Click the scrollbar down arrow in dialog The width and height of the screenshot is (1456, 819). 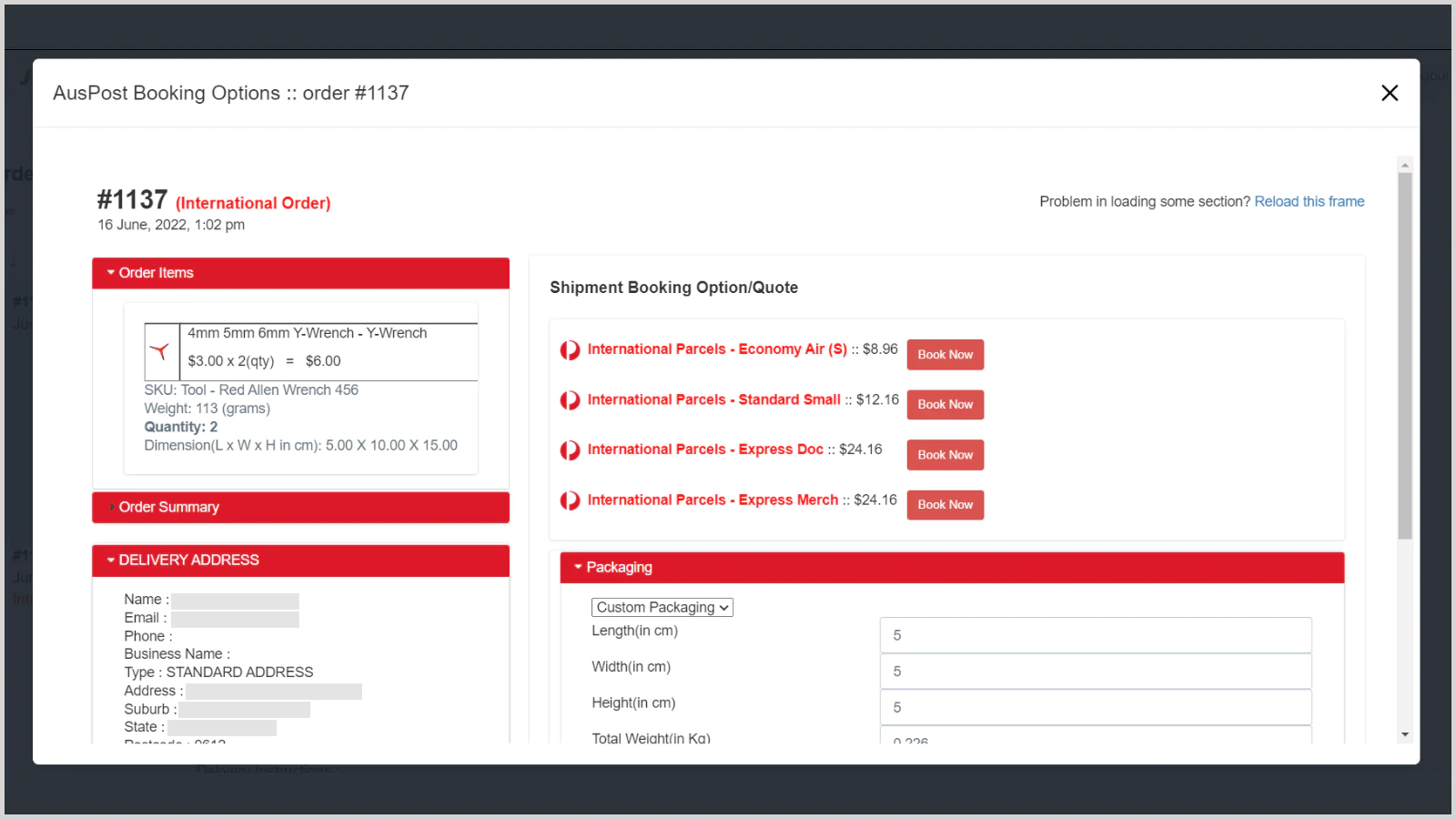[x=1405, y=734]
